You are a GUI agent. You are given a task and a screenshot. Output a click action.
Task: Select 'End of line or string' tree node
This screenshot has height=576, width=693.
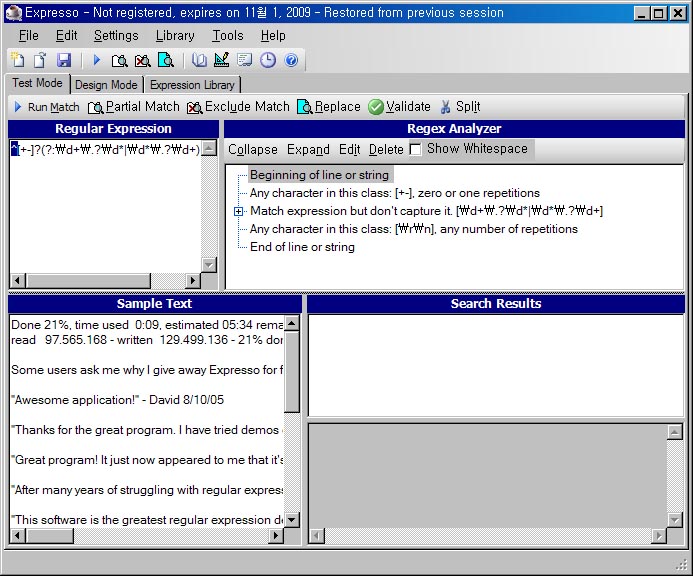pyautogui.click(x=302, y=247)
